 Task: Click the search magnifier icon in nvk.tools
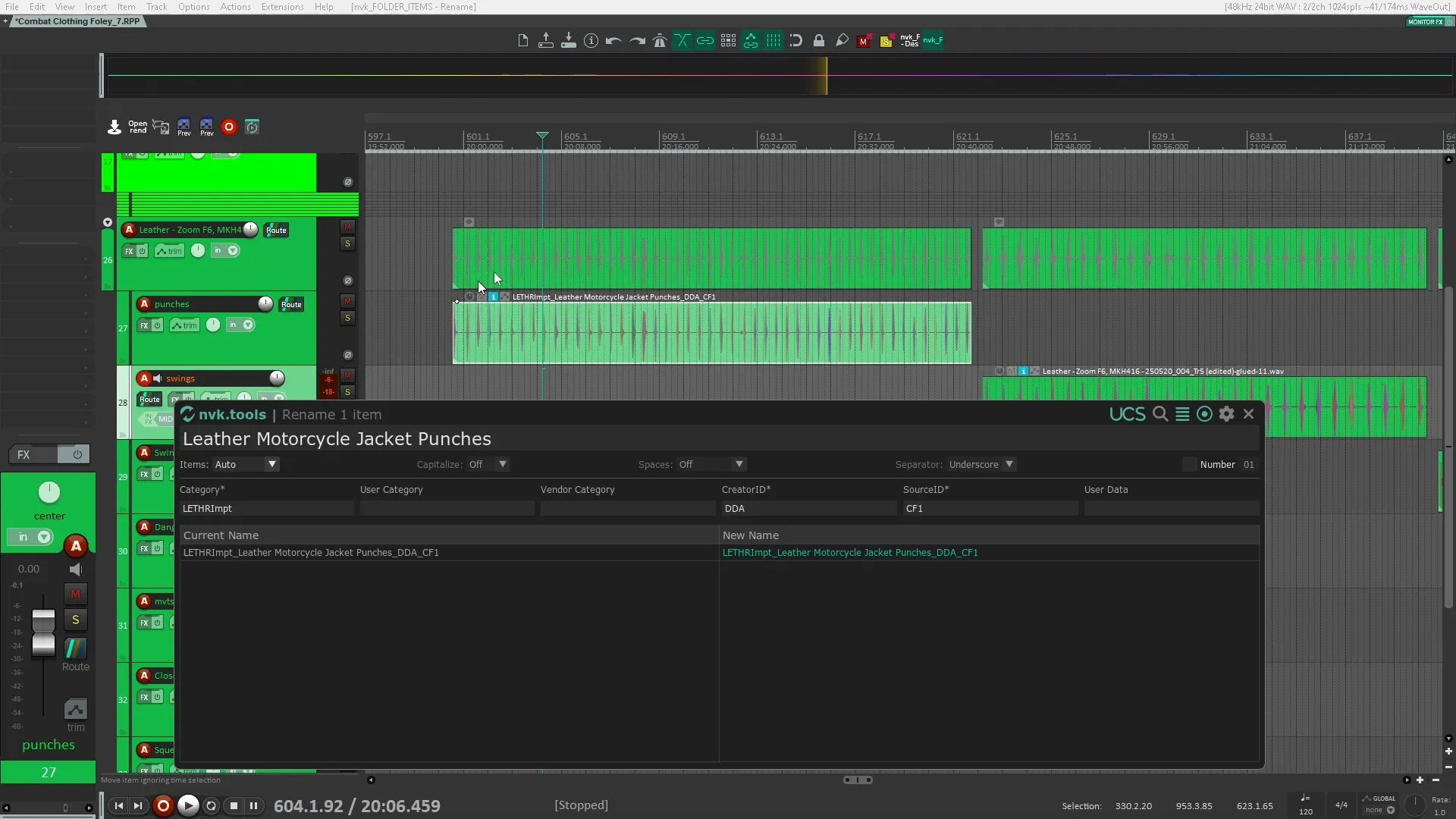(x=1160, y=414)
